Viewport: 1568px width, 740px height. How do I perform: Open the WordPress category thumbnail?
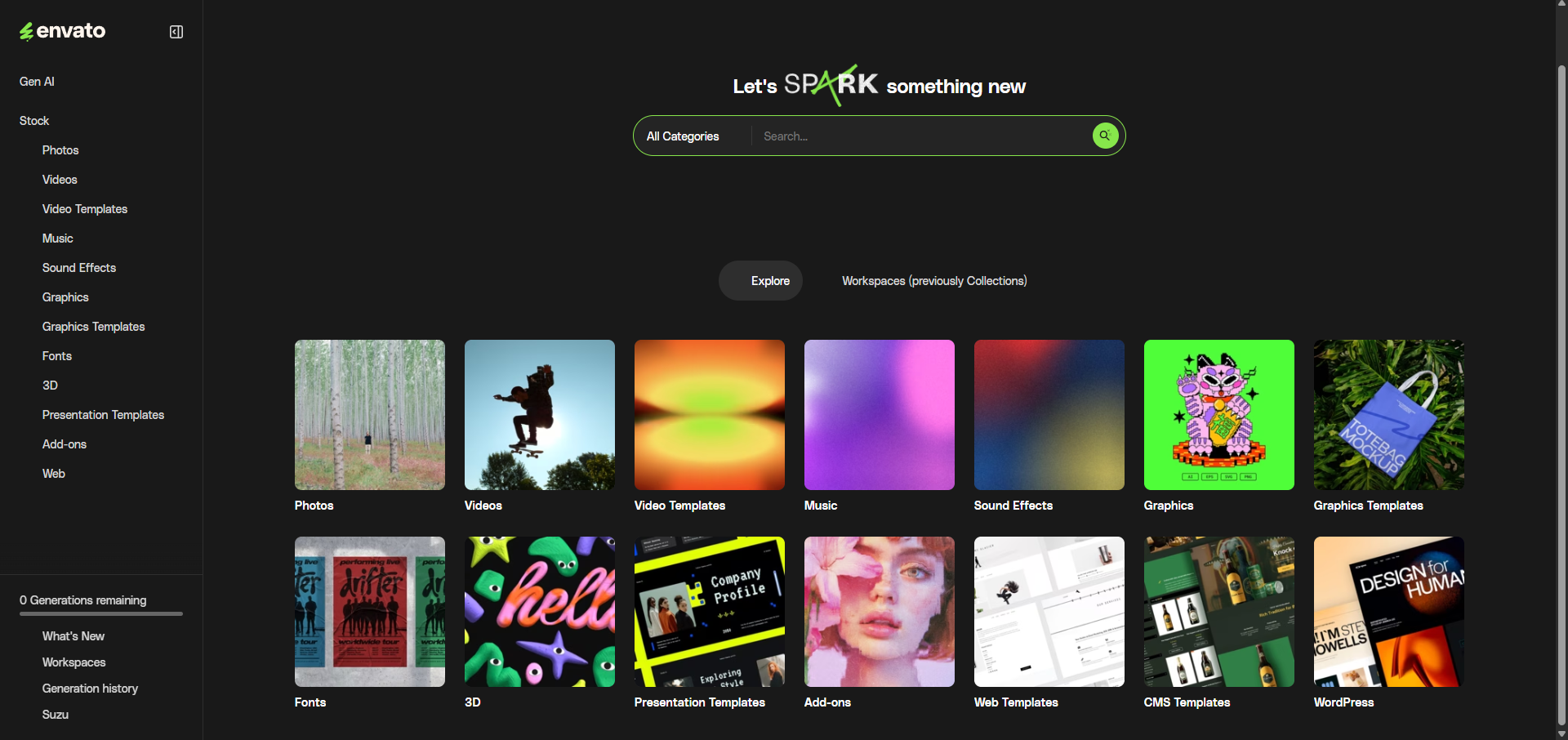click(x=1389, y=612)
